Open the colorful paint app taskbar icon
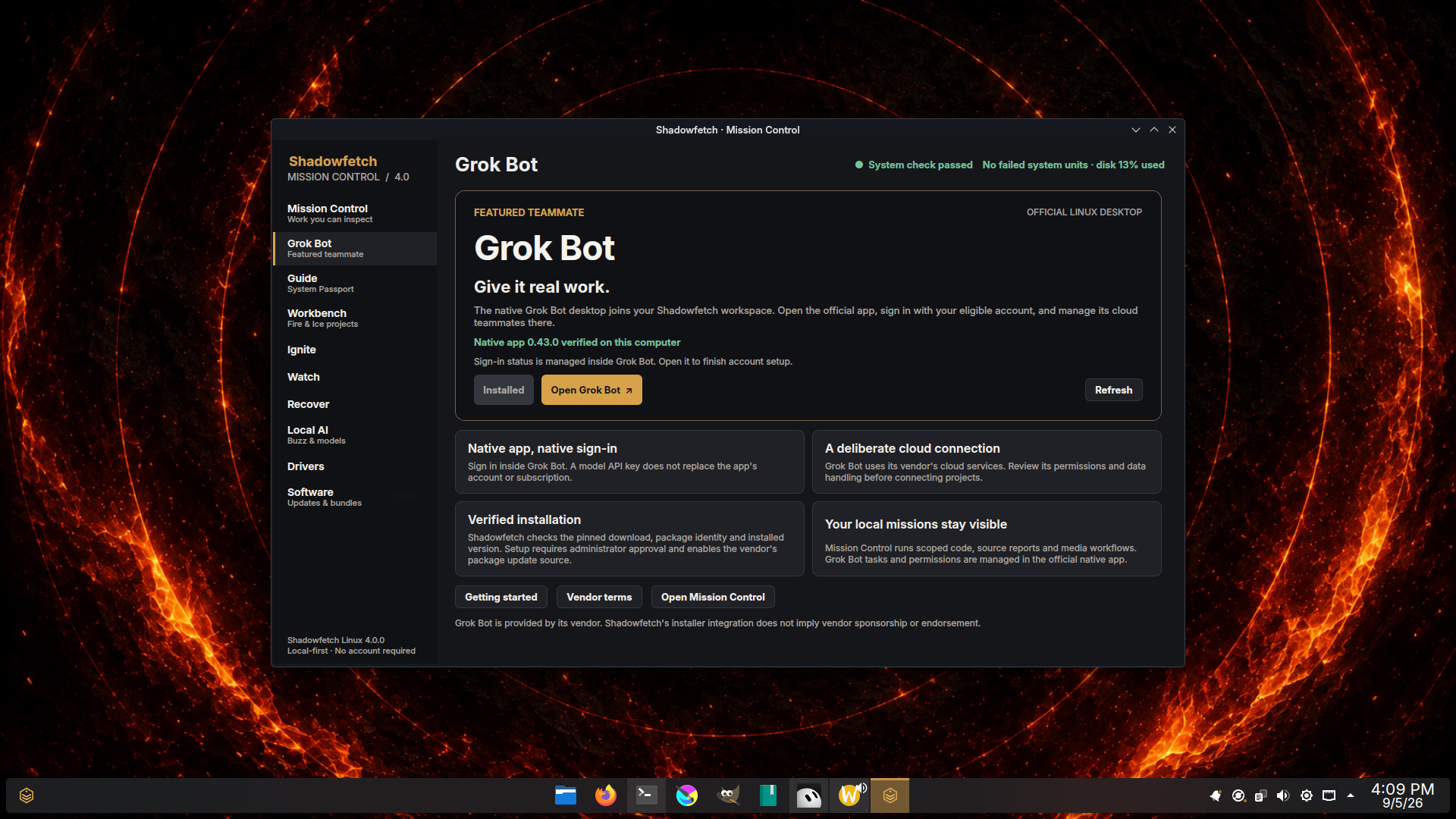 [x=687, y=795]
